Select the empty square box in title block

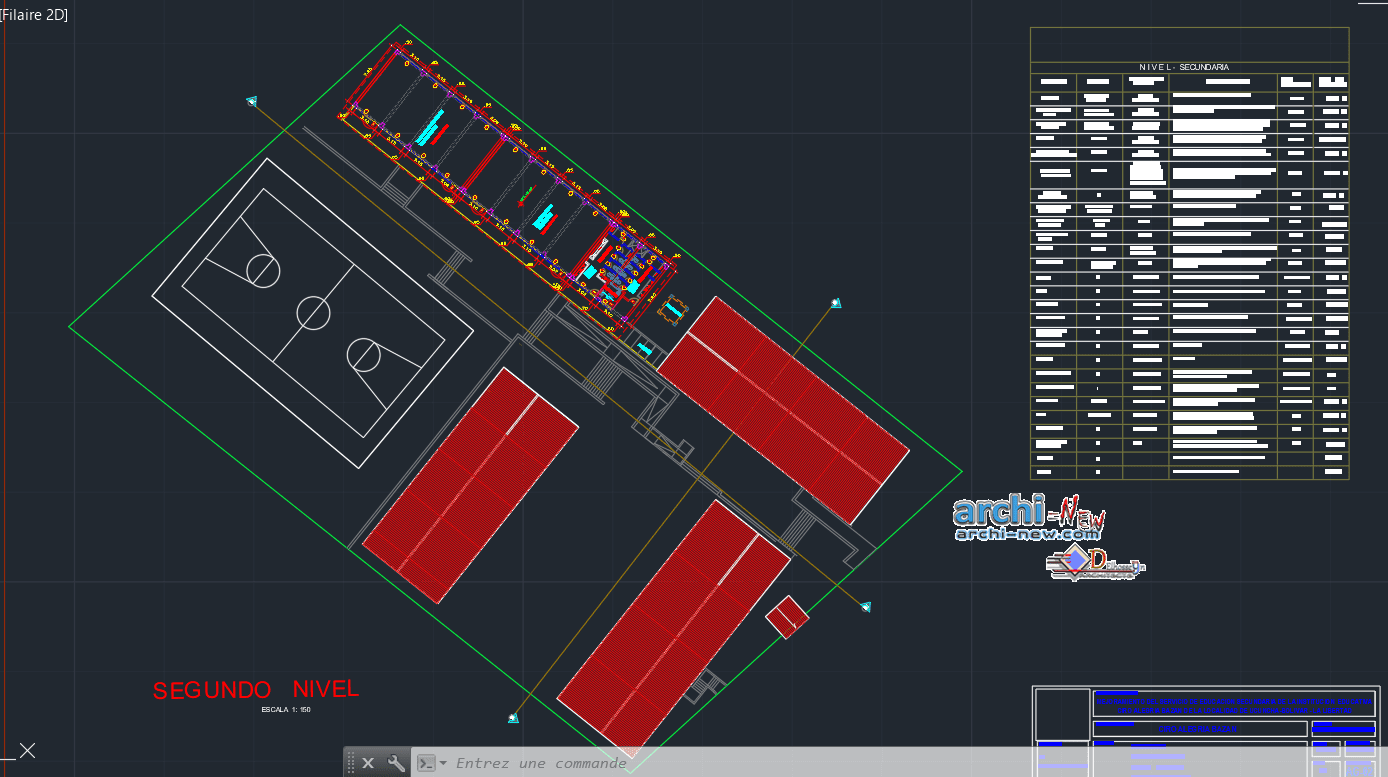point(1063,714)
